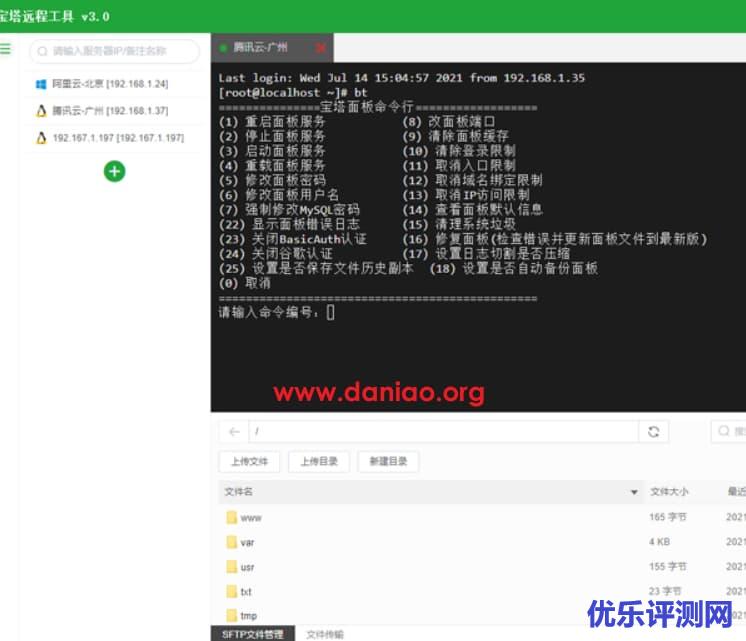746x641 pixels.
Task: Select the txt folder name
Action: (246, 592)
